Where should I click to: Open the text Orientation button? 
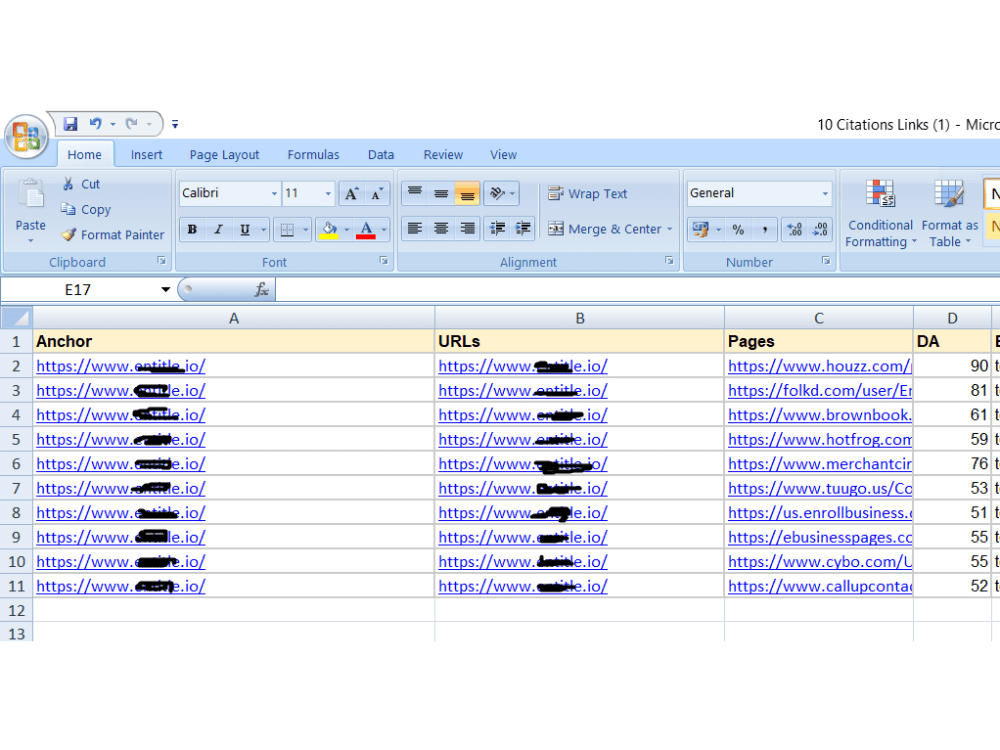click(502, 193)
